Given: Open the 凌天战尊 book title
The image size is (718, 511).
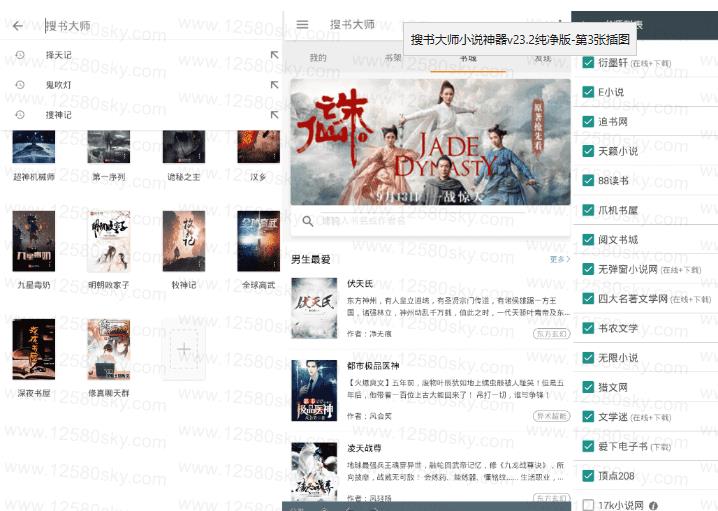Looking at the screenshot, I should (x=364, y=448).
